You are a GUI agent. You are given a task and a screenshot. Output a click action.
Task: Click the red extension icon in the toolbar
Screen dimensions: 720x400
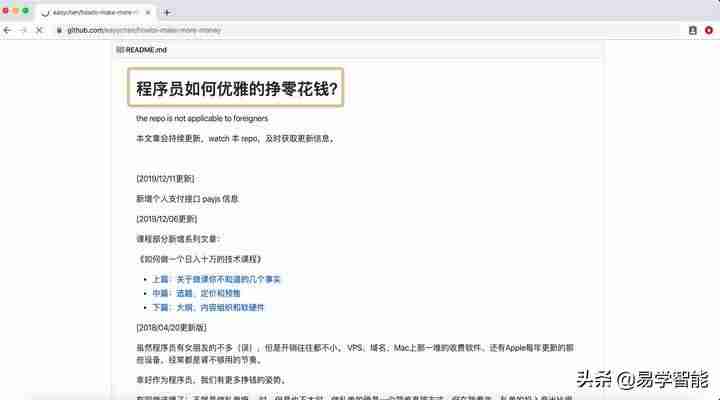[709, 30]
